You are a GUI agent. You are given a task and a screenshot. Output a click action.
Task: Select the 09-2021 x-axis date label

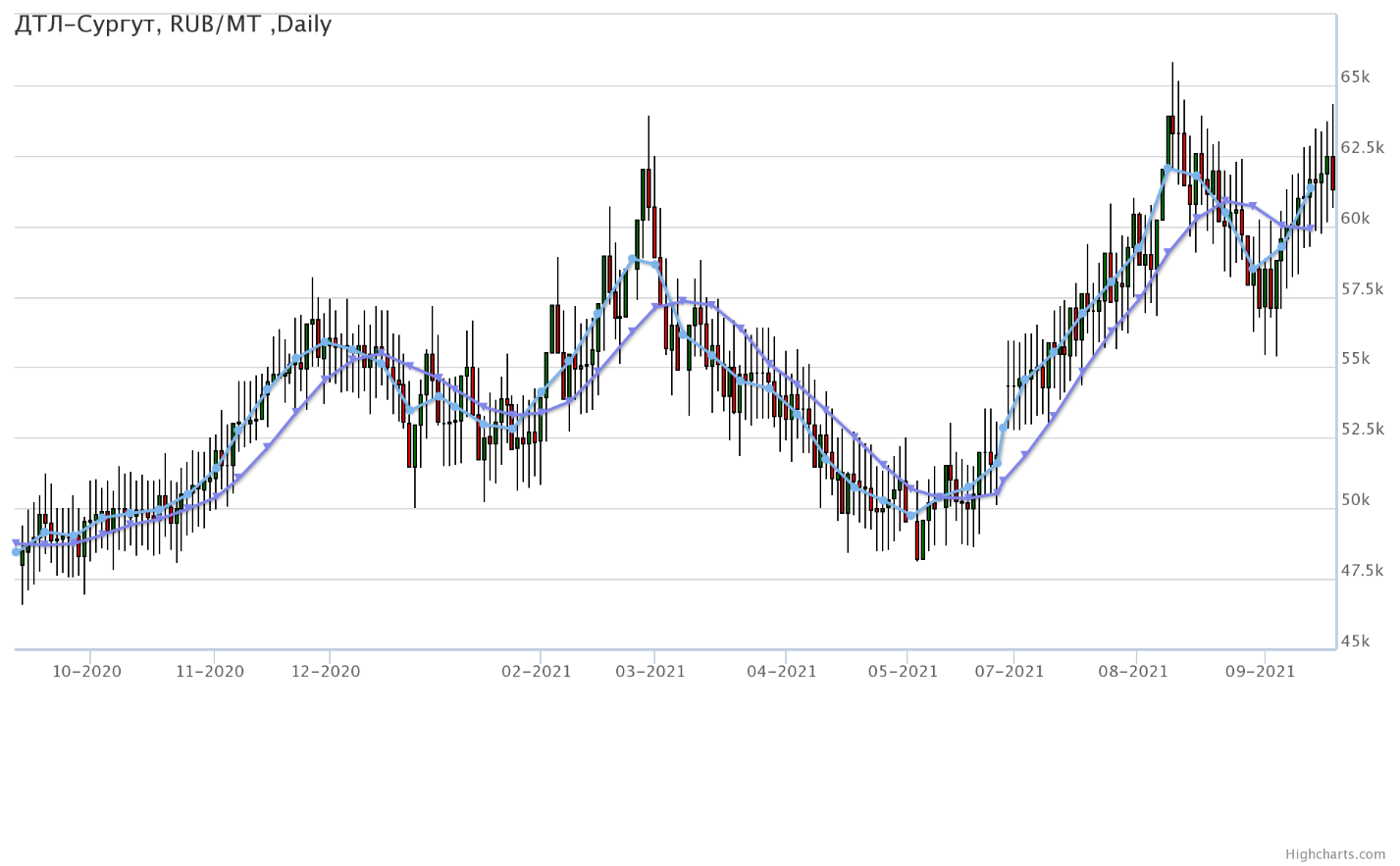(1260, 672)
